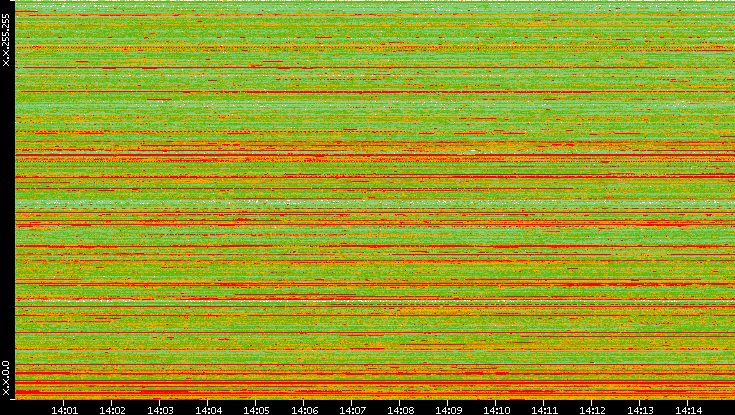Select the 14:03 tick label
735x415 pixels.
160,410
